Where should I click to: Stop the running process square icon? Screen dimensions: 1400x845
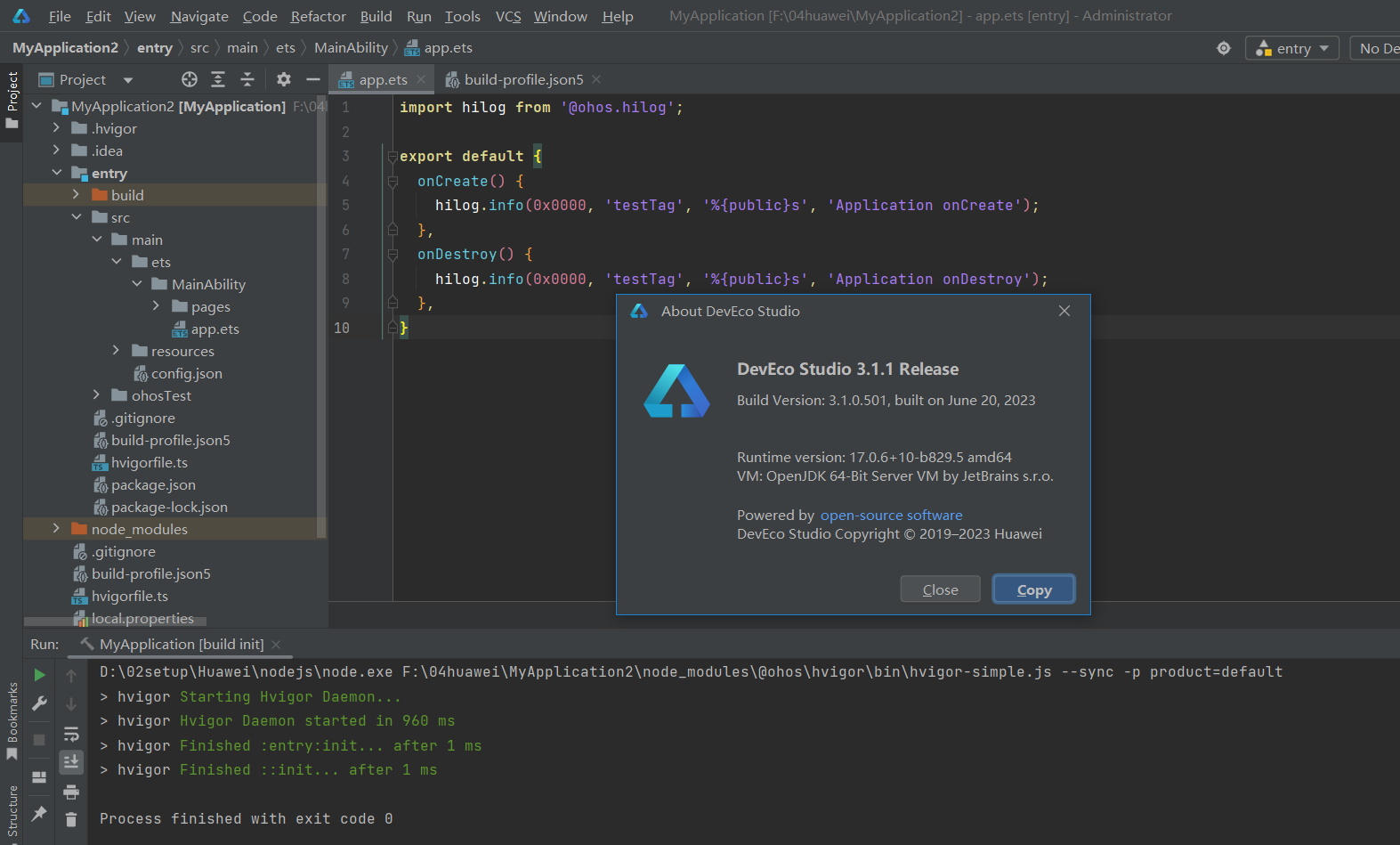coord(39,740)
